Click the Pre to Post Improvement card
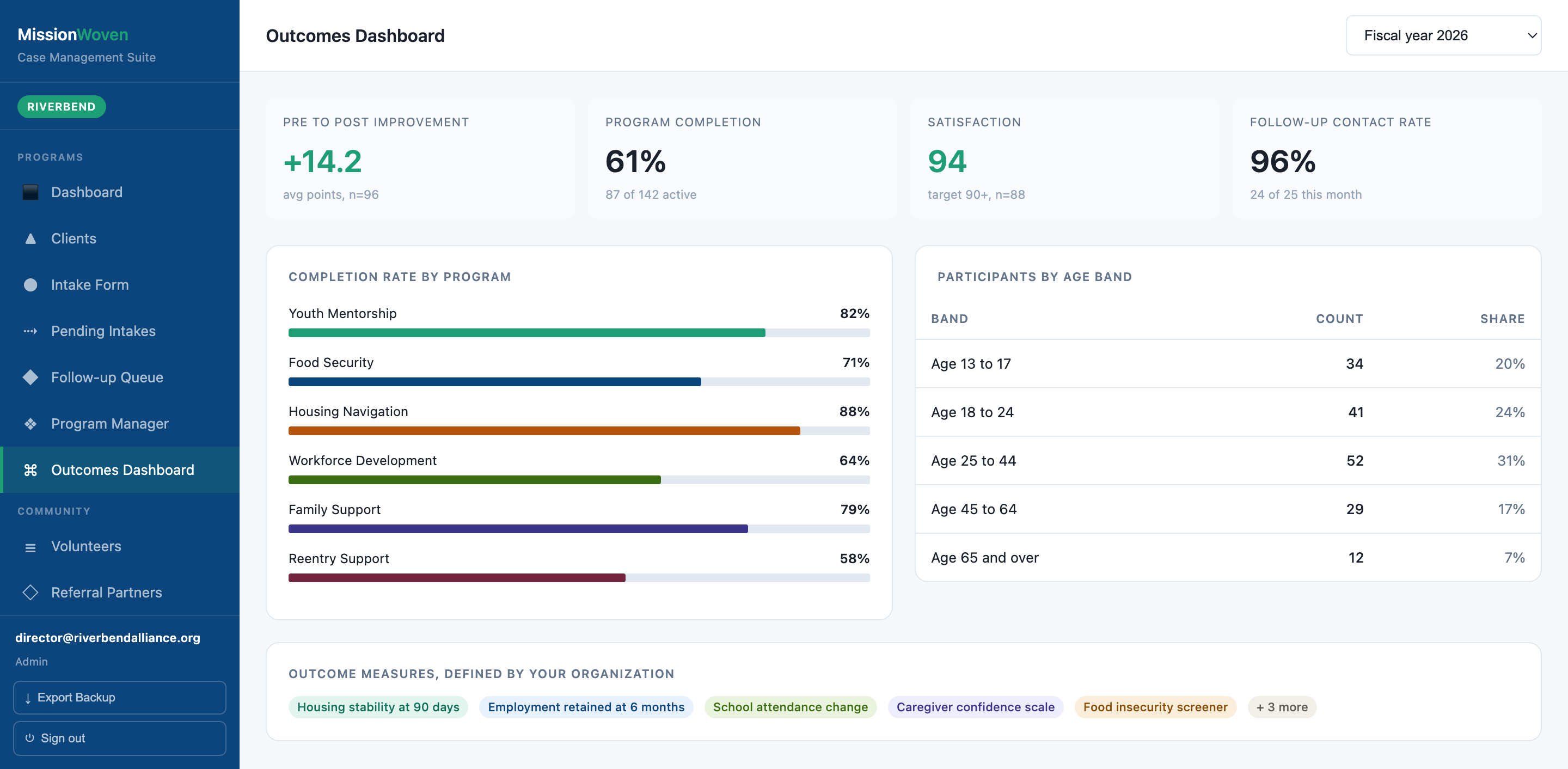 coord(420,158)
